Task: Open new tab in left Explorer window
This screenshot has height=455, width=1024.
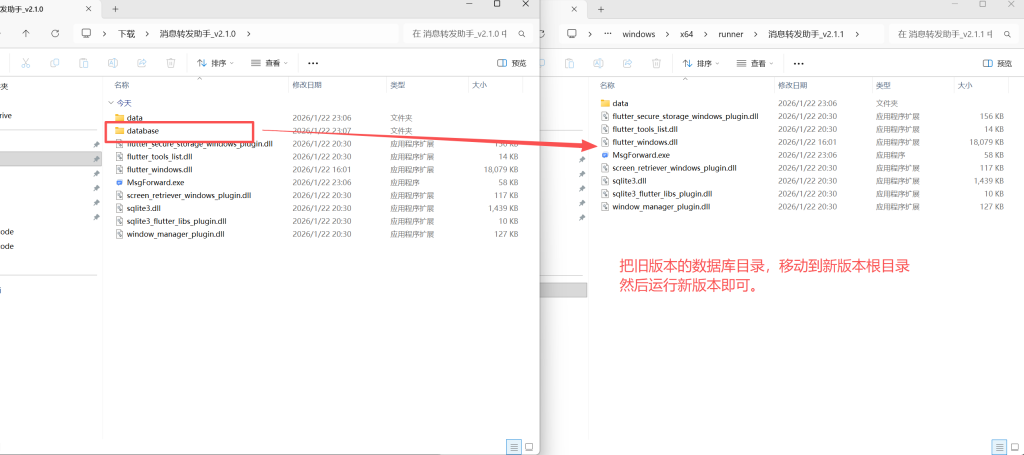Action: (116, 9)
